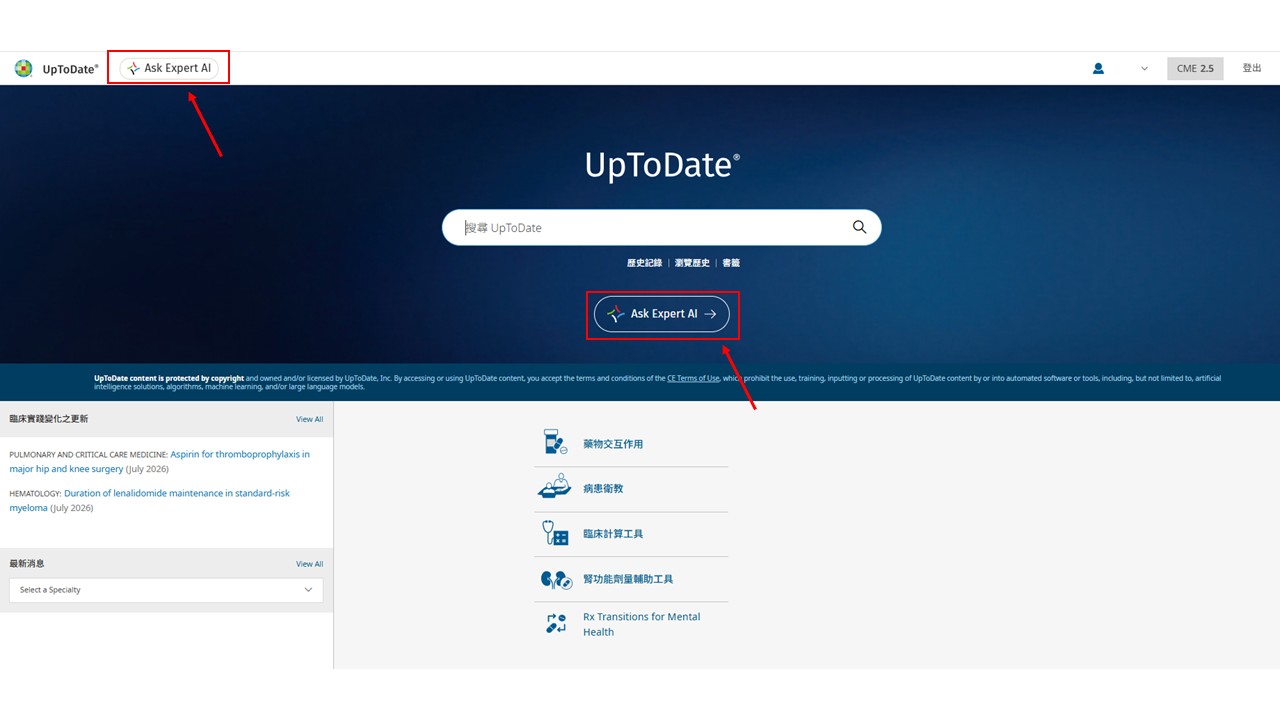Open Ask Expert AI from the top header
The width and height of the screenshot is (1280, 720).
(x=169, y=68)
